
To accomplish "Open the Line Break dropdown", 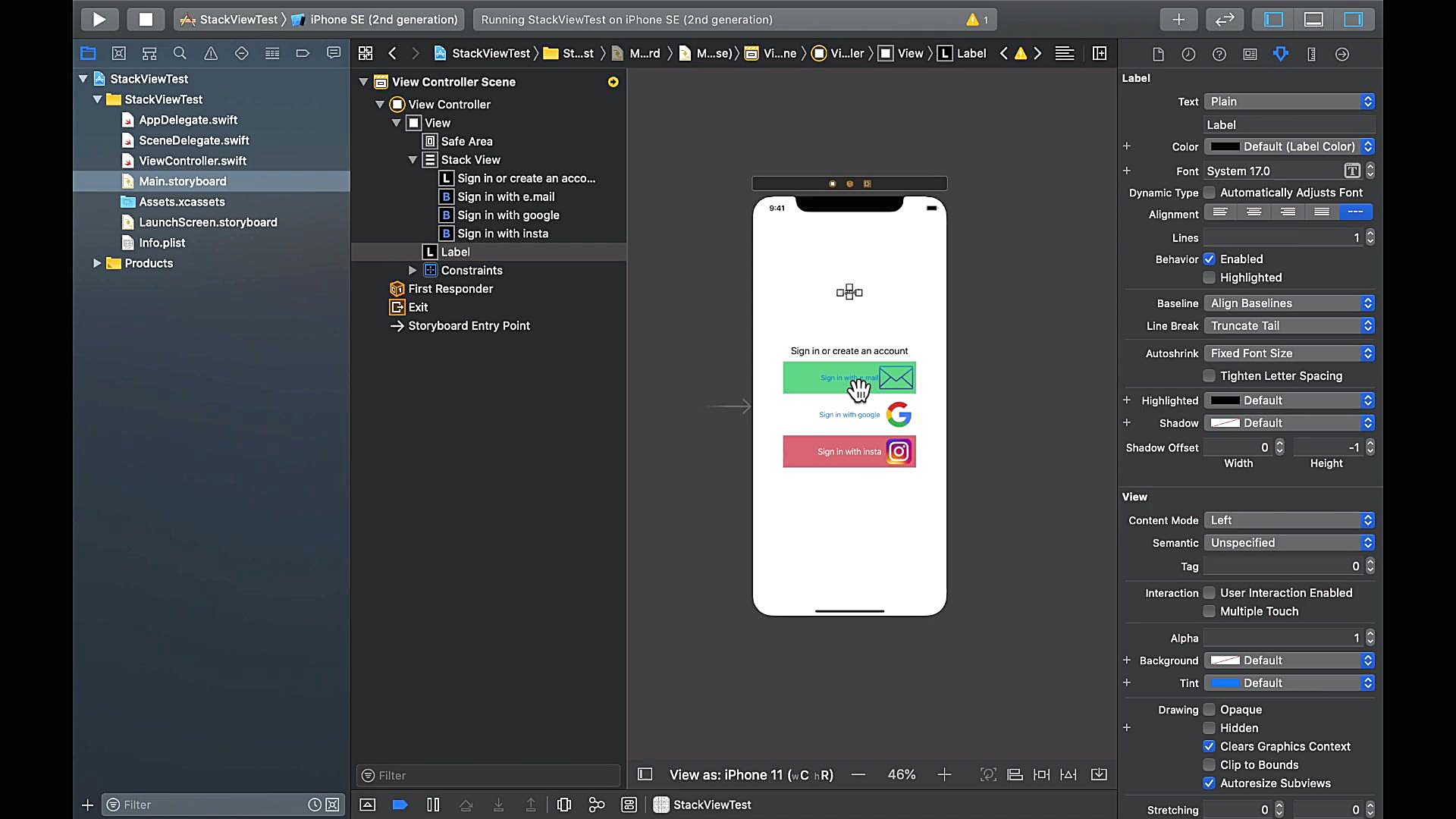I will click(x=1289, y=325).
